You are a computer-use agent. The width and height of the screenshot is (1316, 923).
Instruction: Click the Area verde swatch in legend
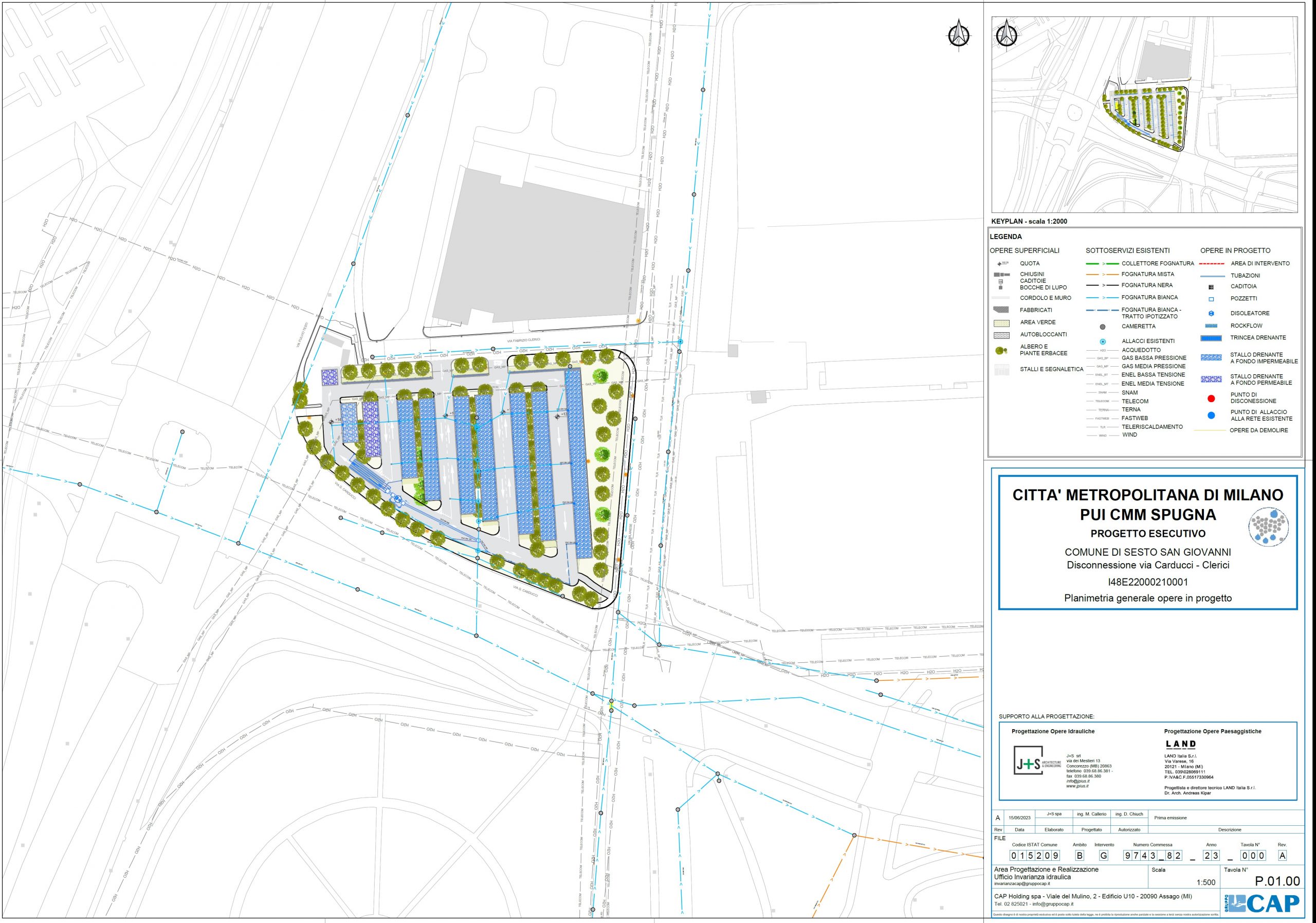[x=1001, y=323]
